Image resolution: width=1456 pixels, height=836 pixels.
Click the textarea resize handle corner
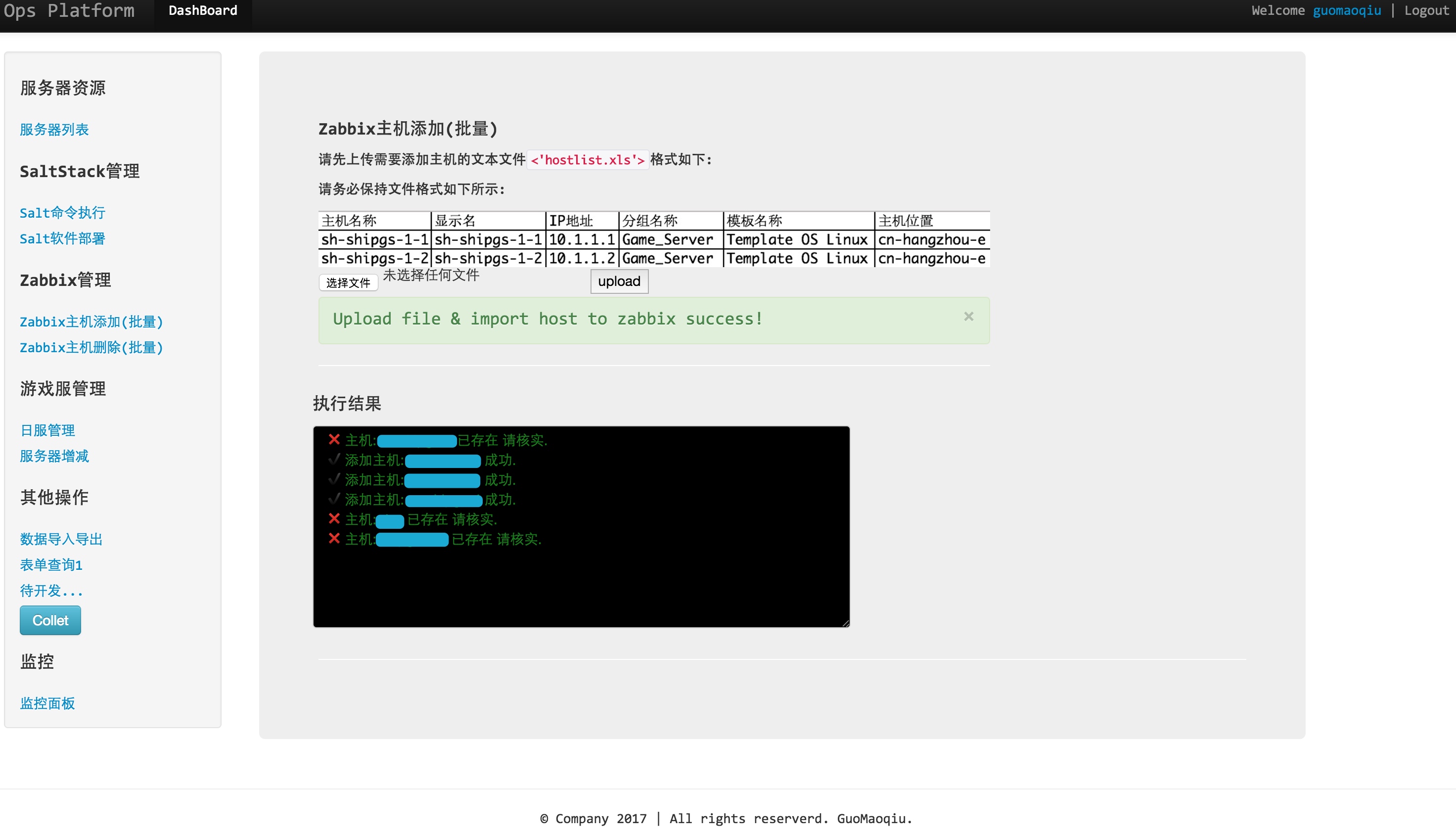(x=845, y=623)
